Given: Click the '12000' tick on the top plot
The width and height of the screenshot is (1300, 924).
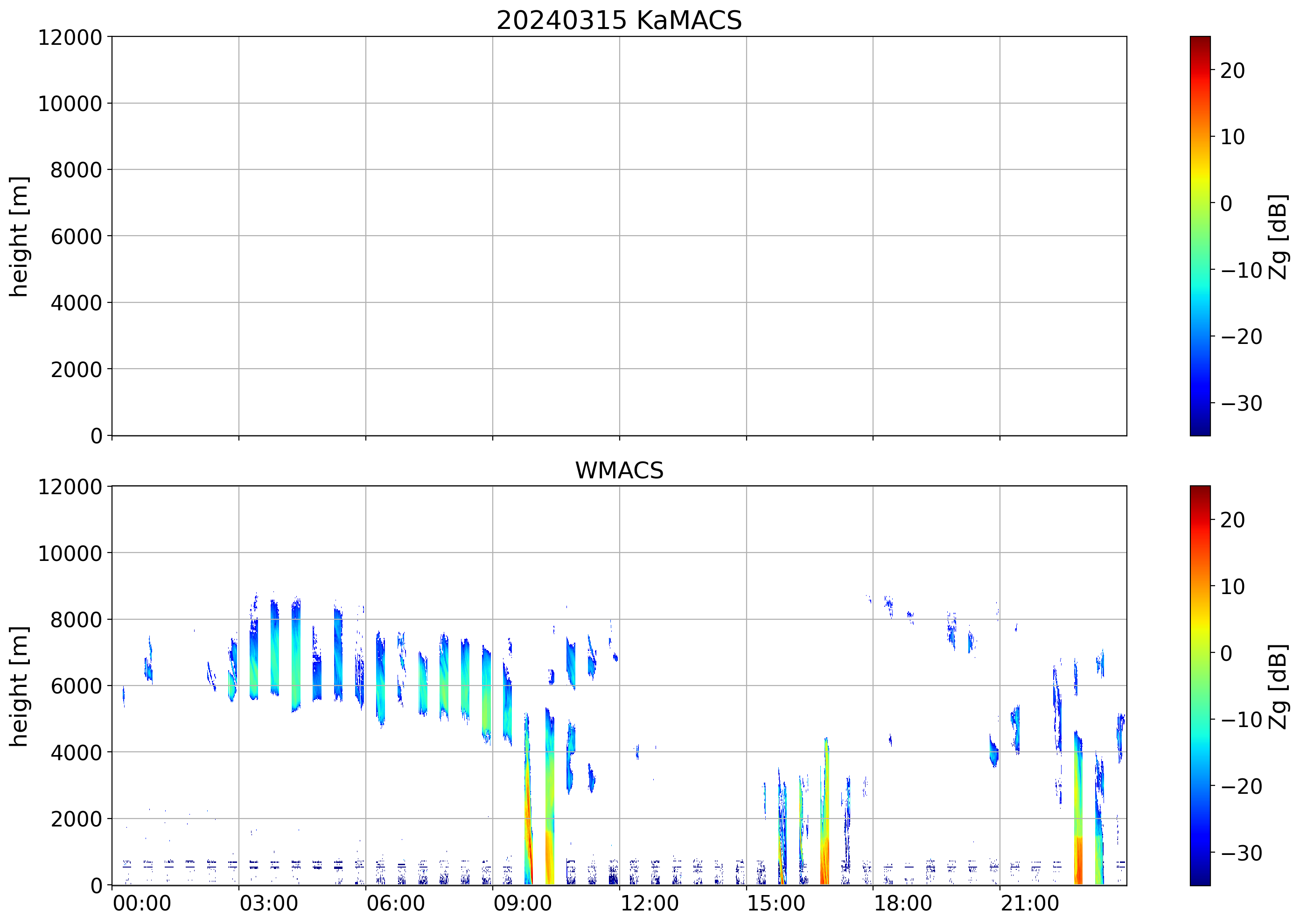Looking at the screenshot, I should tap(70, 37).
